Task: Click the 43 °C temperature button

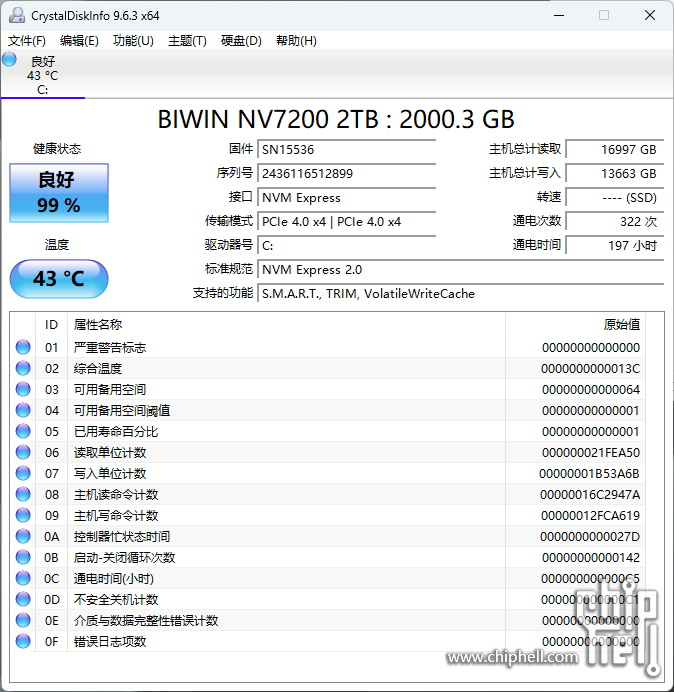Action: [x=59, y=278]
